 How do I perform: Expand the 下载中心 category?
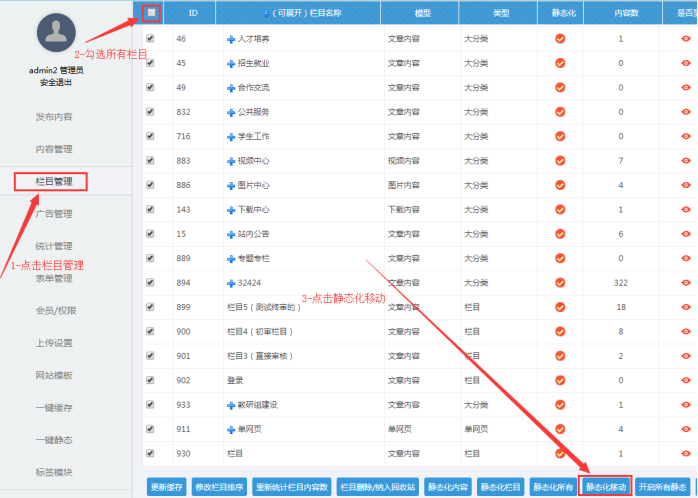click(x=231, y=210)
